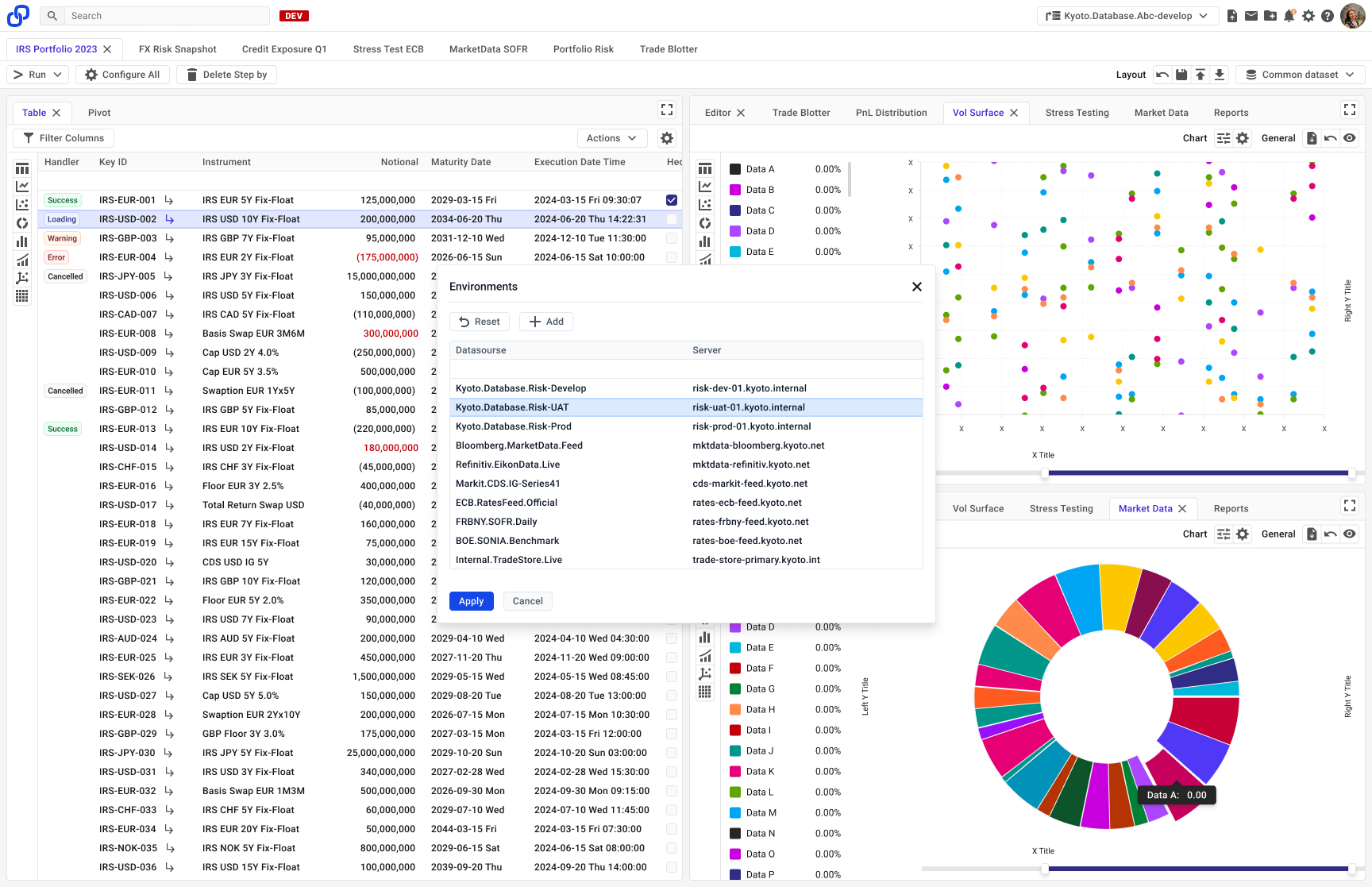Select table view icon in left sidebar of Table panel

22,168
